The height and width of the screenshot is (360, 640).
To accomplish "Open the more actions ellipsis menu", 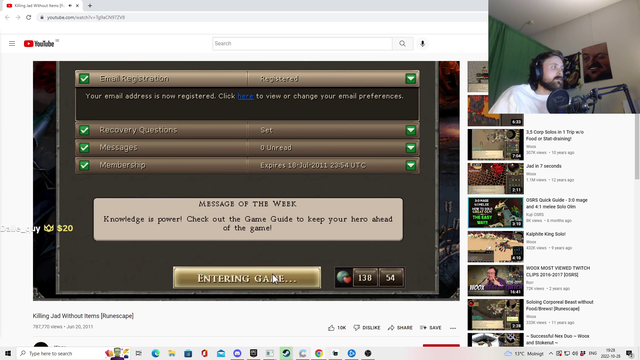I will 453,328.
